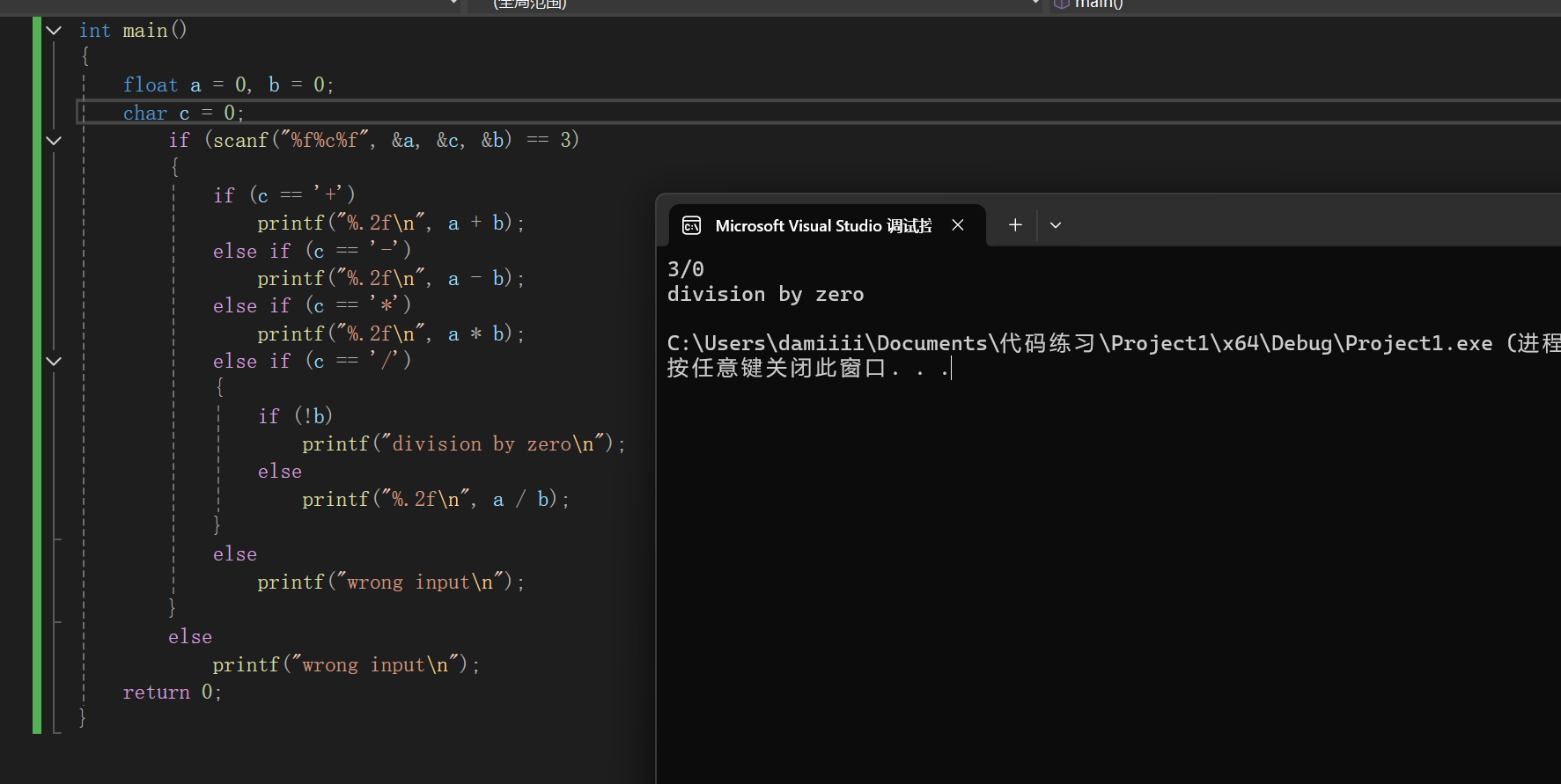
Task: Click the printf line with 'a * b'
Action: click(x=391, y=333)
